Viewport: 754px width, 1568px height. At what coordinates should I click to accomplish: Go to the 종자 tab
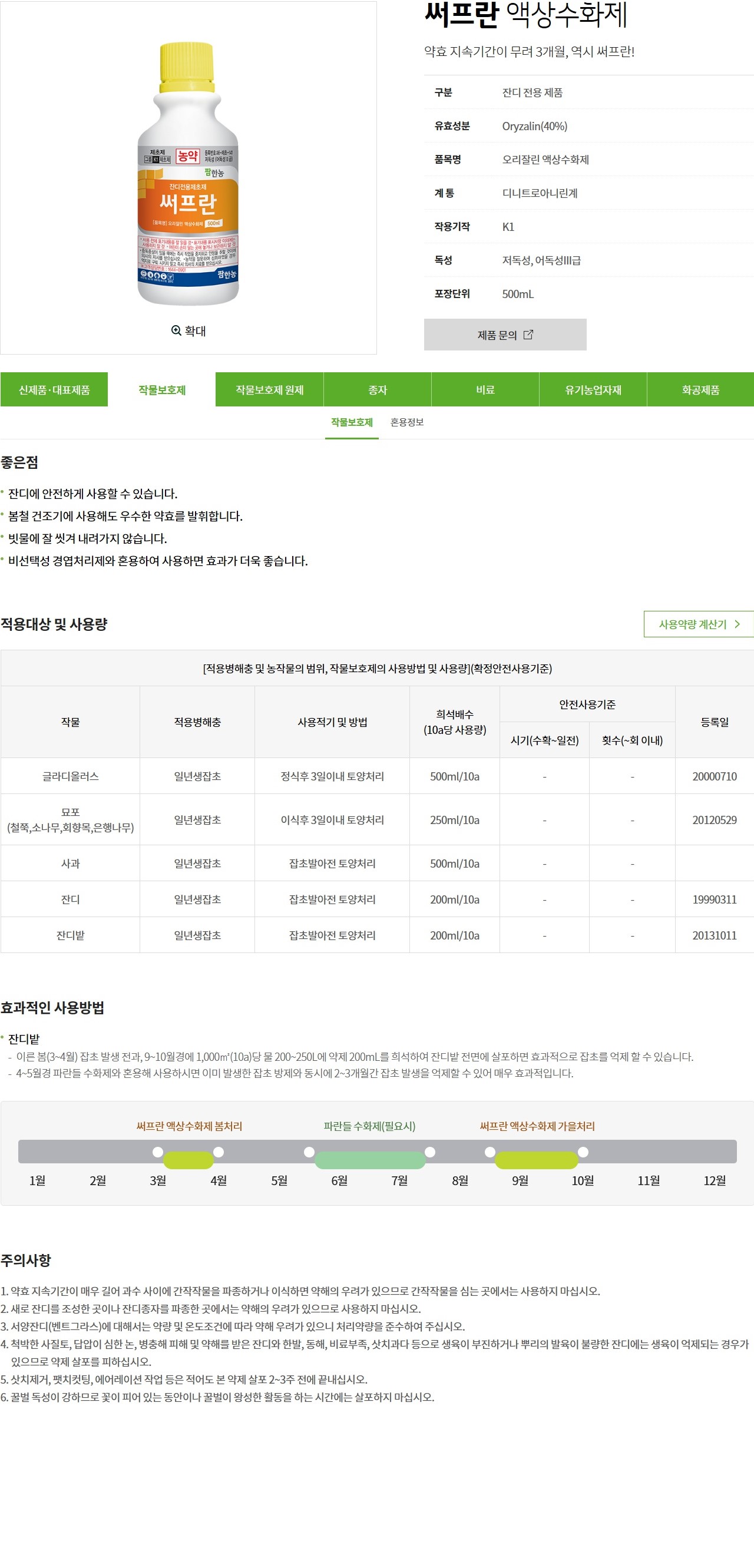pos(378,389)
